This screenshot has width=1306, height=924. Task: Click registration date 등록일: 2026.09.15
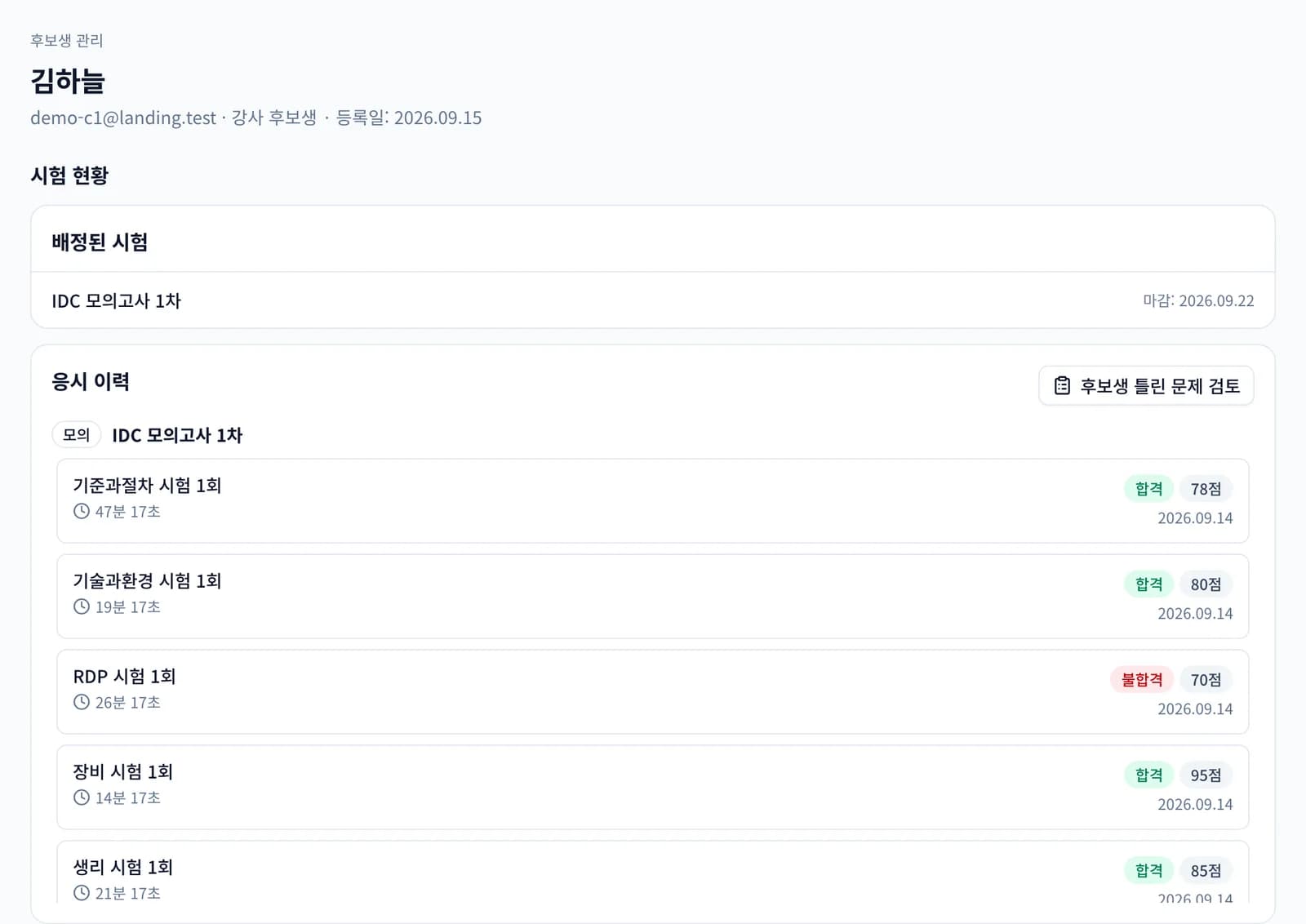pyautogui.click(x=409, y=118)
